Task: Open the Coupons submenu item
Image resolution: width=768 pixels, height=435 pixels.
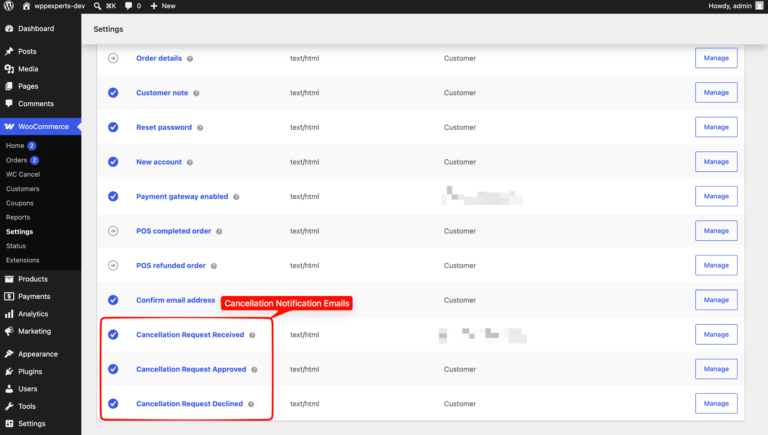Action: [x=20, y=203]
